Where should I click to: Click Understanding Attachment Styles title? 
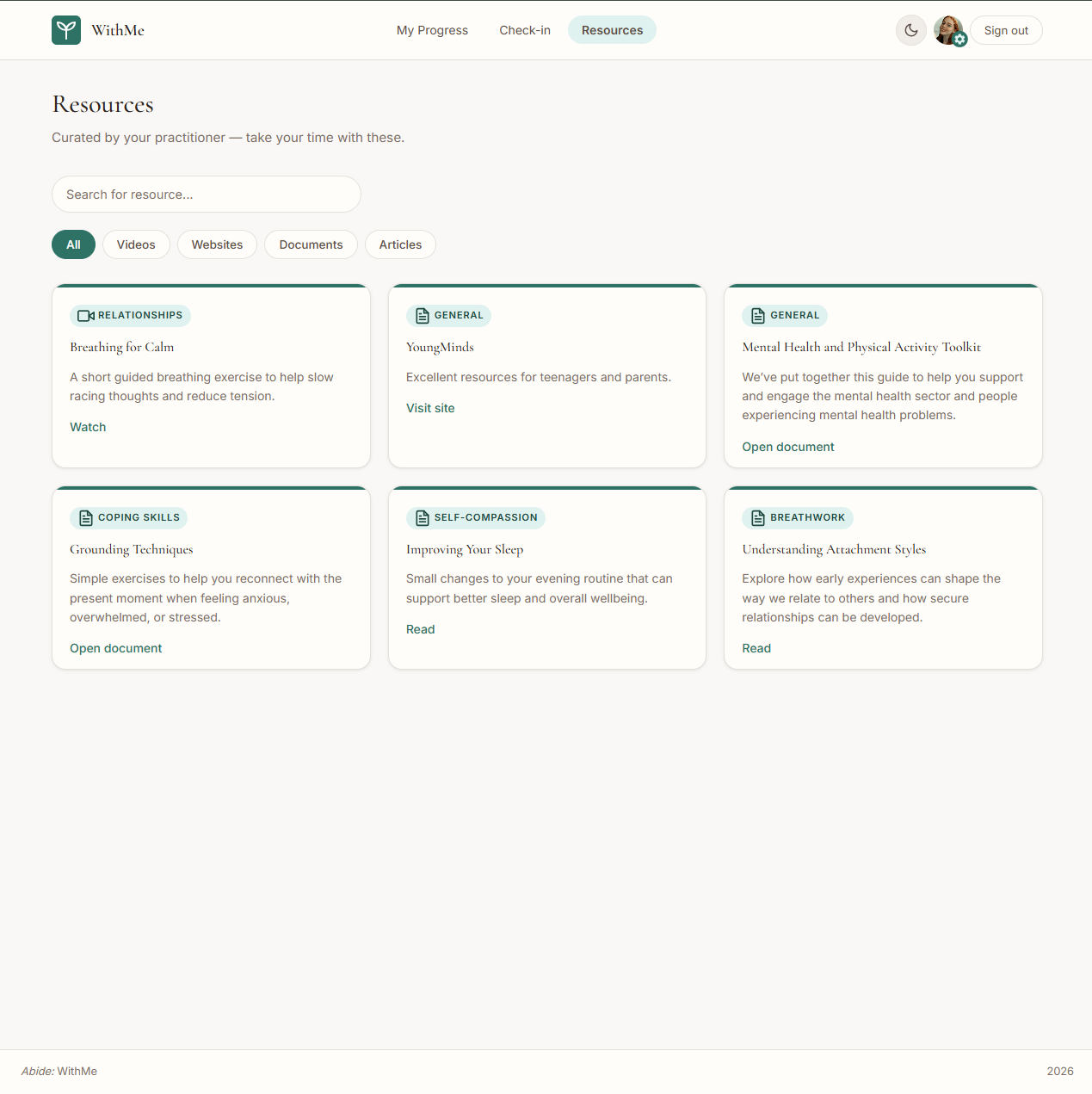[x=834, y=549]
